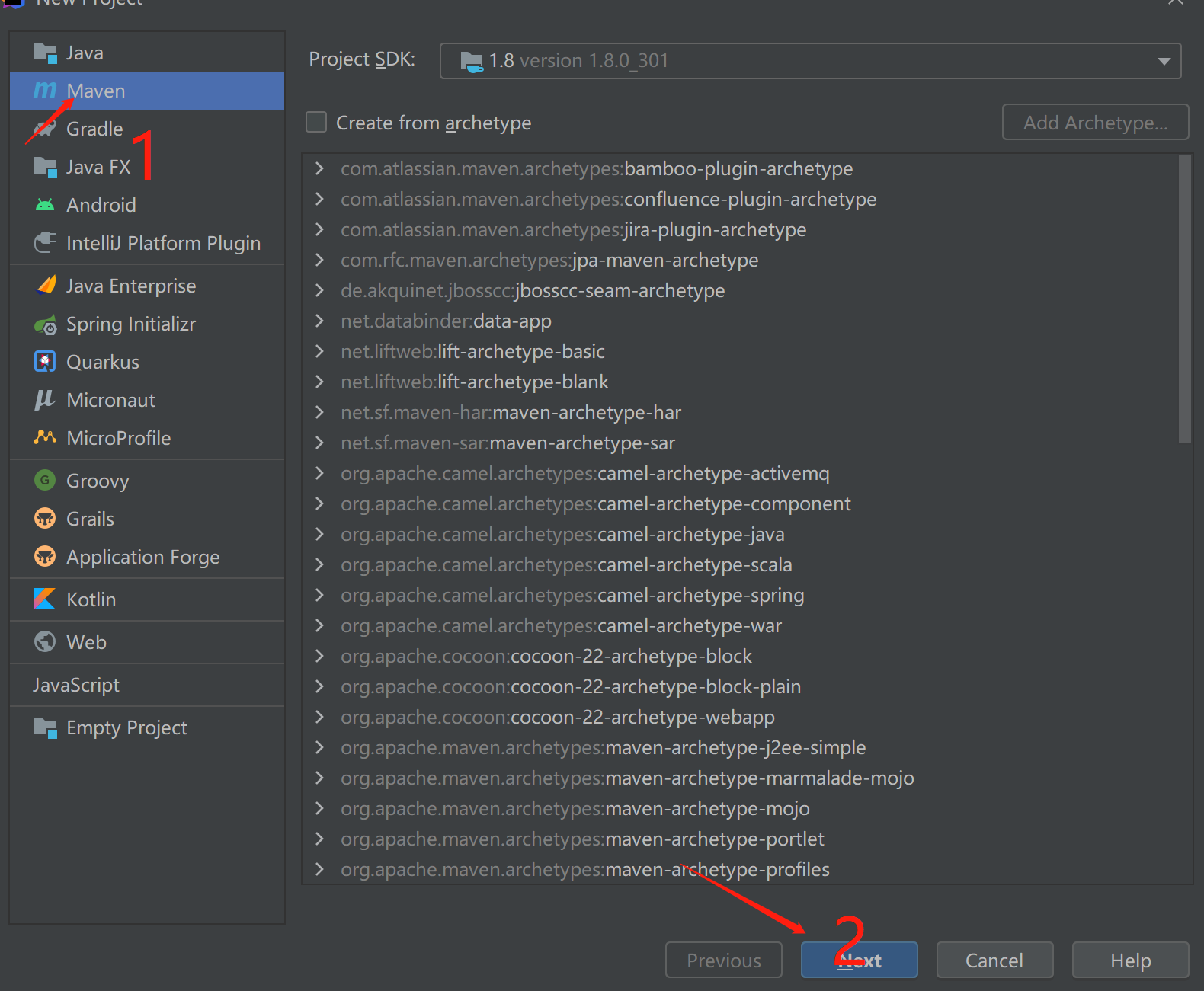This screenshot has height=991, width=1204.
Task: Click the 1.8 version text in SDK box
Action: (x=578, y=61)
